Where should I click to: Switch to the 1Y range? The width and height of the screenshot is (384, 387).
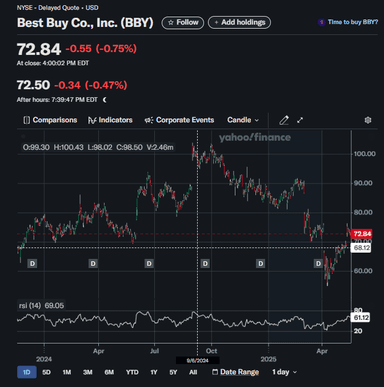click(154, 372)
